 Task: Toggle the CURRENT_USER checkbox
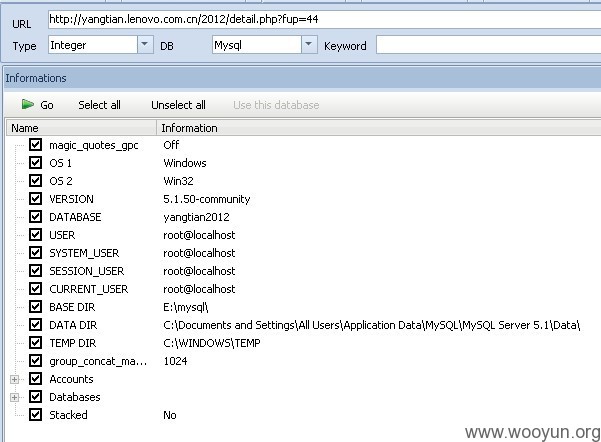coord(36,289)
